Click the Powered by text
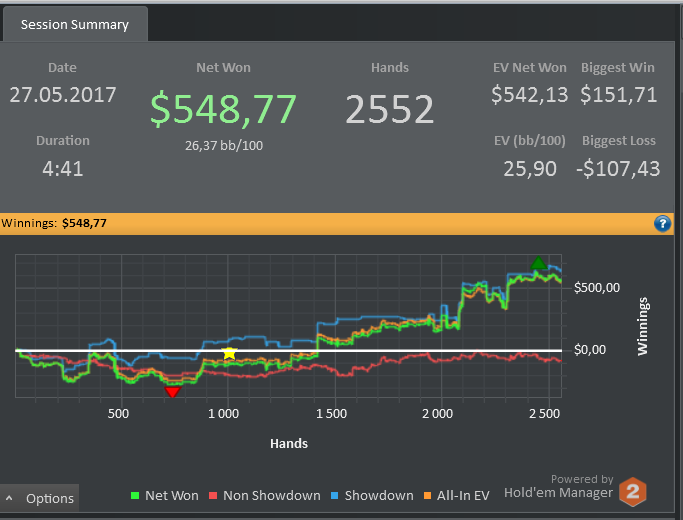Screen dimensions: 683x520 click(x=582, y=479)
